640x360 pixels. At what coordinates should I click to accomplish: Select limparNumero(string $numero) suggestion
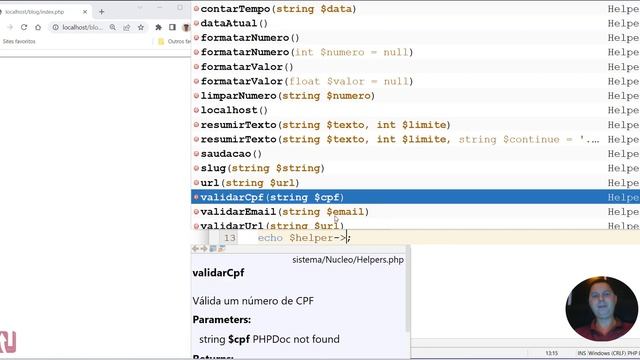pyautogui.click(x=416, y=96)
